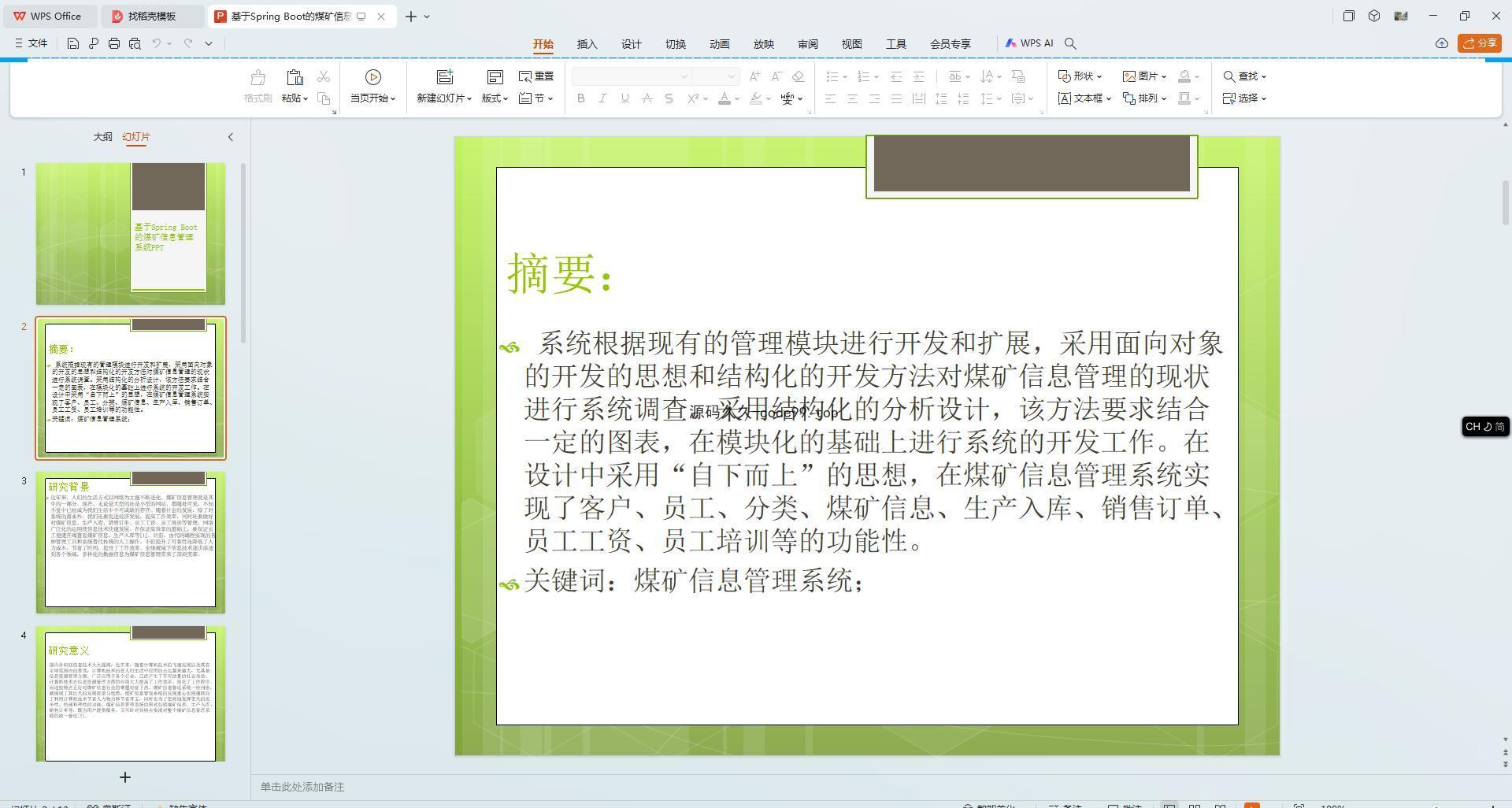Click the shape fill color bucket

(x=1184, y=76)
